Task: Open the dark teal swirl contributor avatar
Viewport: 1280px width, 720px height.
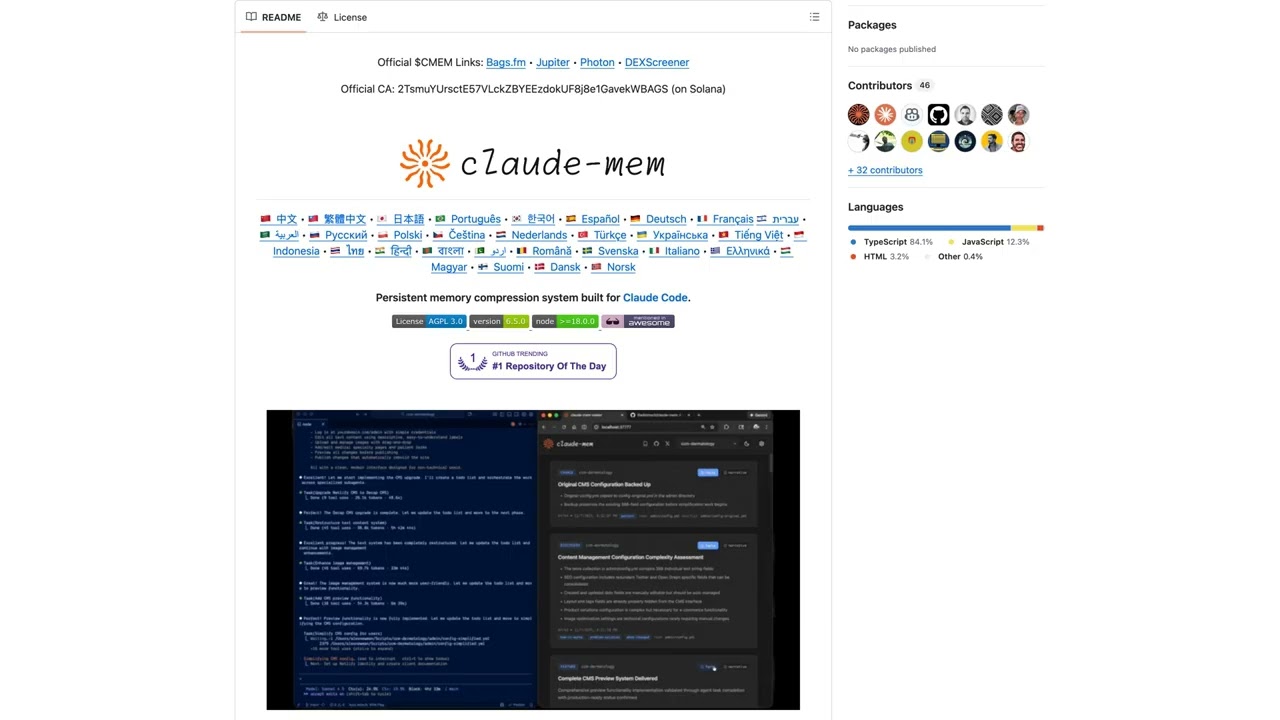Action: (965, 142)
